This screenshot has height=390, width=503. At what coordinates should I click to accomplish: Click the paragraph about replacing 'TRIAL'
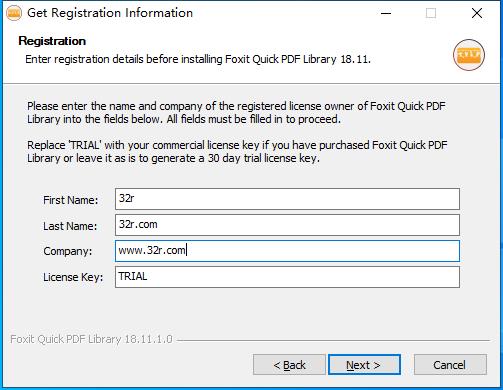click(237, 152)
